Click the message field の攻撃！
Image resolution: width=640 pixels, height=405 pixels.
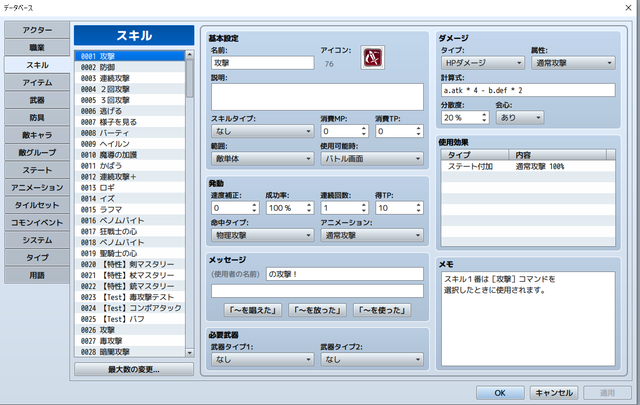click(344, 274)
